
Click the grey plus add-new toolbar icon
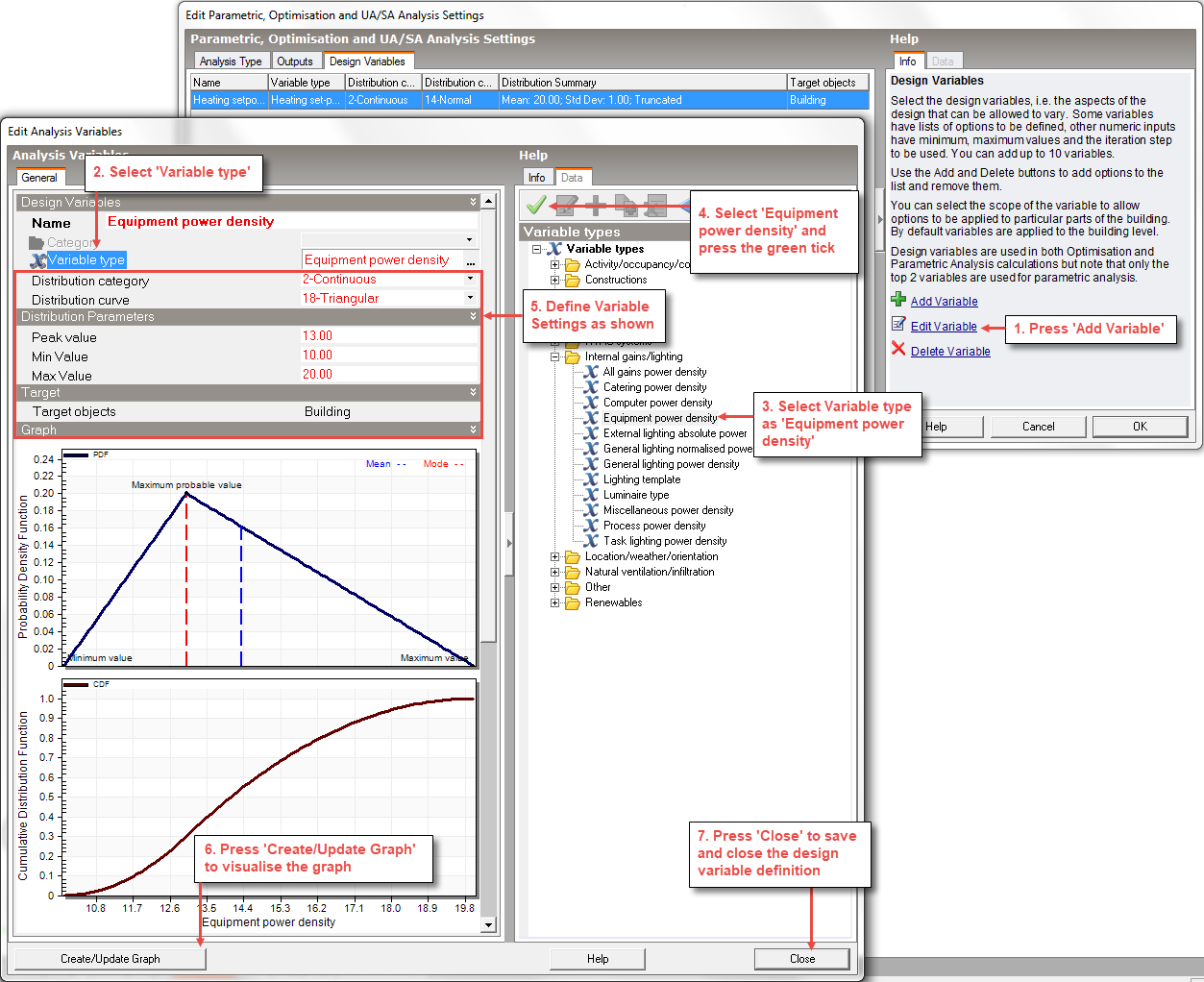(596, 205)
